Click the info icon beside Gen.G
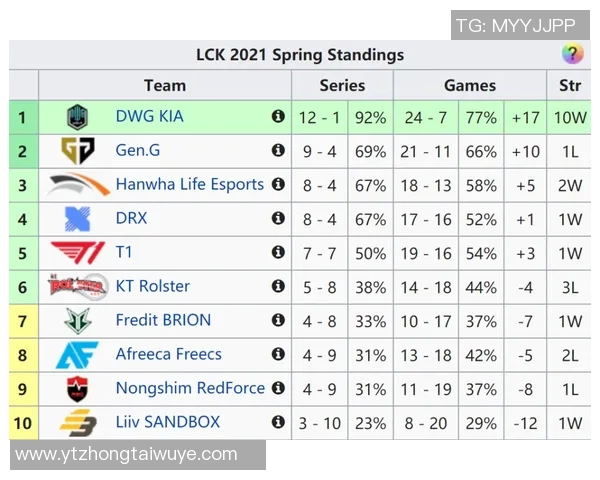 coord(278,151)
